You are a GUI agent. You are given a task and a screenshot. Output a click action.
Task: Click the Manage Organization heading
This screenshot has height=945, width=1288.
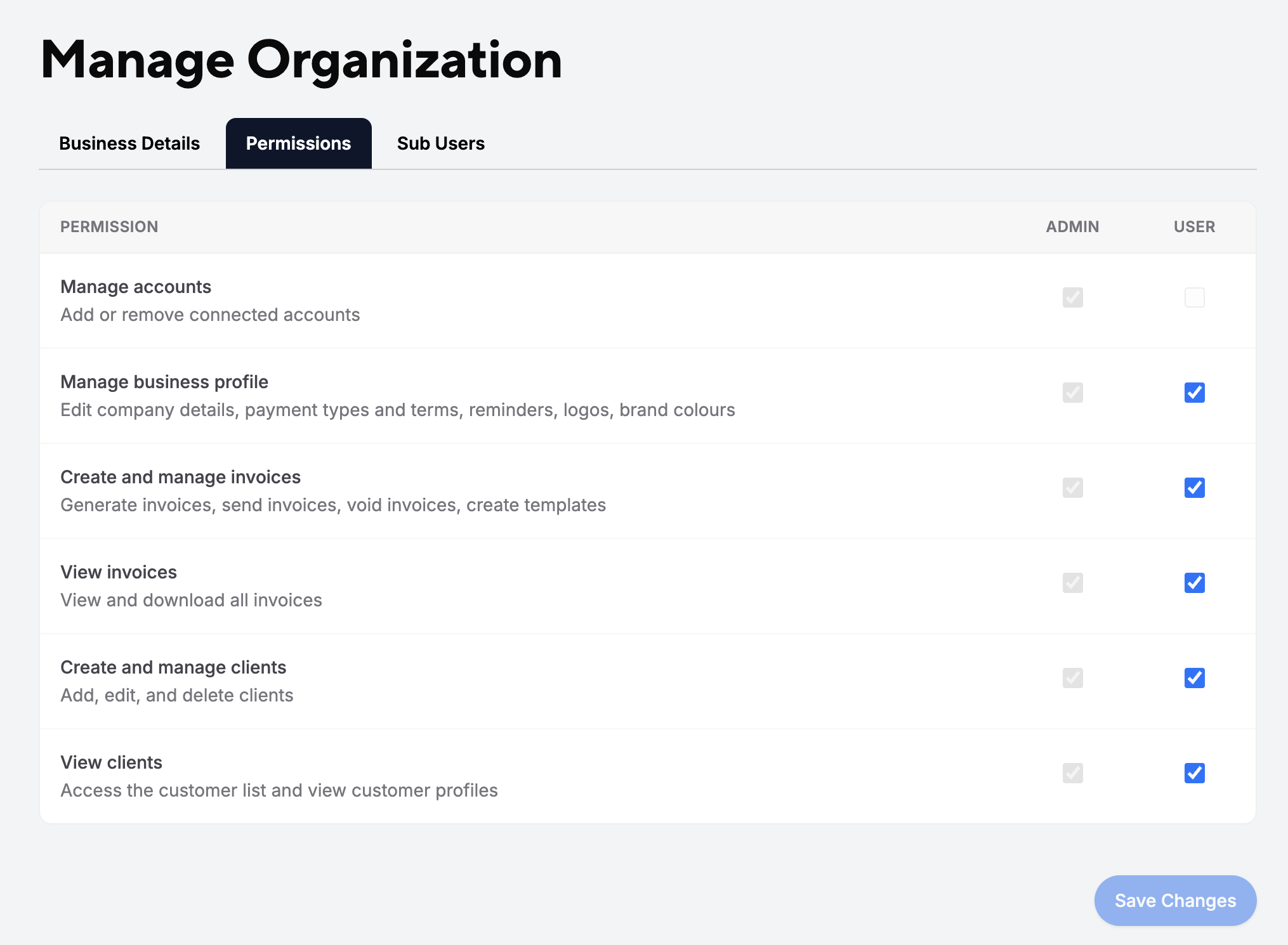pos(301,60)
